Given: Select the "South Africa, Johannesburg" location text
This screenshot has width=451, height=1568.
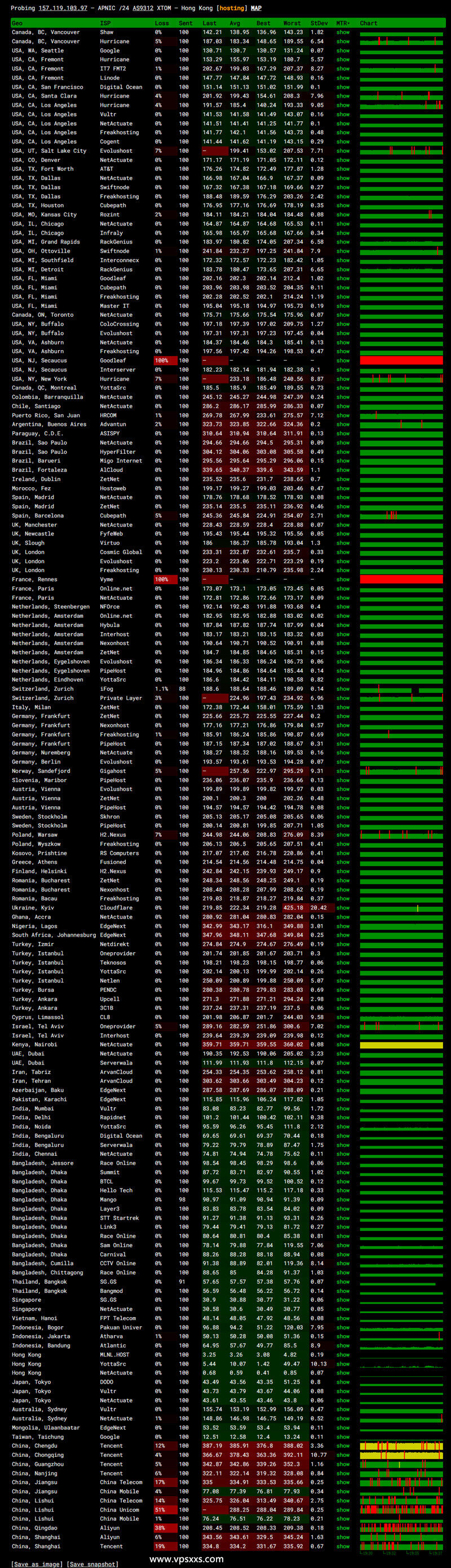Looking at the screenshot, I should 54,935.
